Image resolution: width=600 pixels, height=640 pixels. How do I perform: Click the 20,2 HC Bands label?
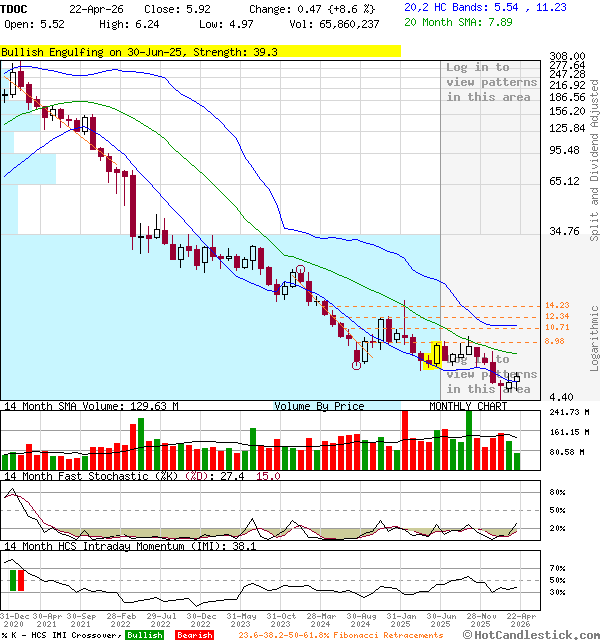pyautogui.click(x=447, y=6)
